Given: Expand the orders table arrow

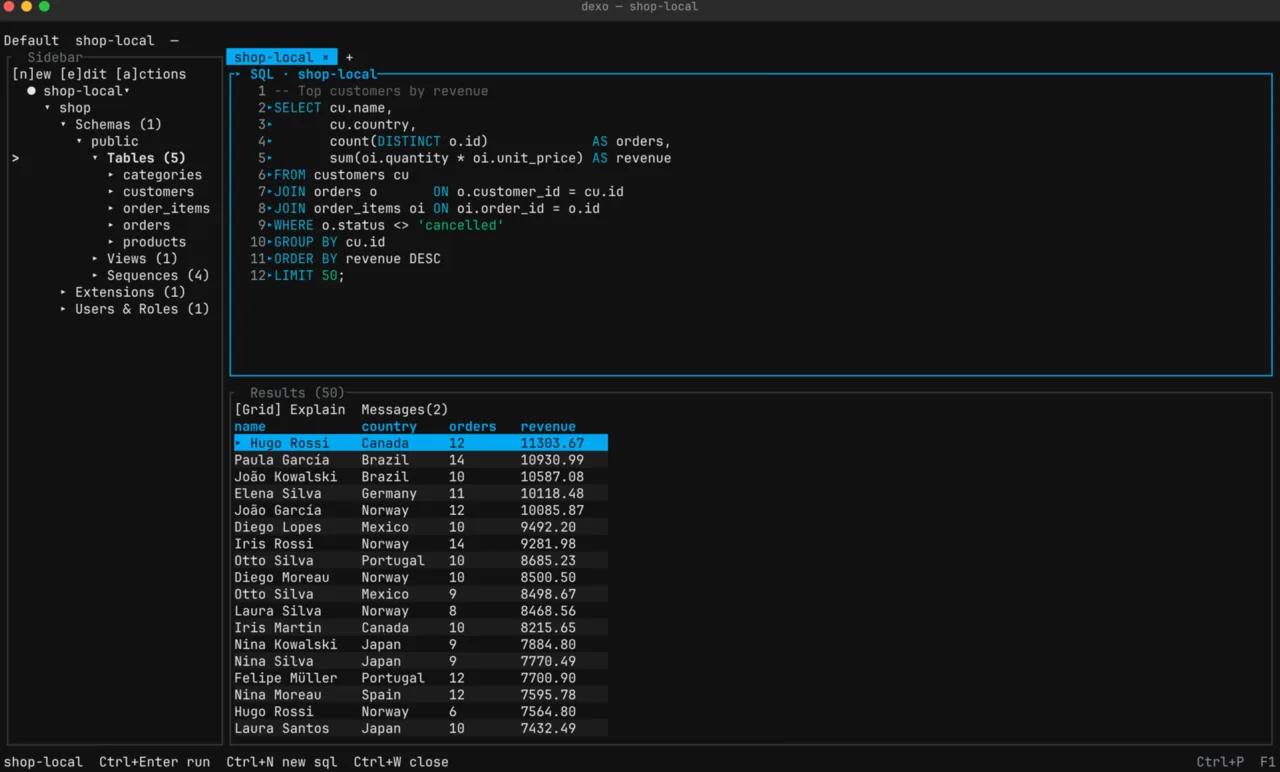Looking at the screenshot, I should pyautogui.click(x=111, y=226).
